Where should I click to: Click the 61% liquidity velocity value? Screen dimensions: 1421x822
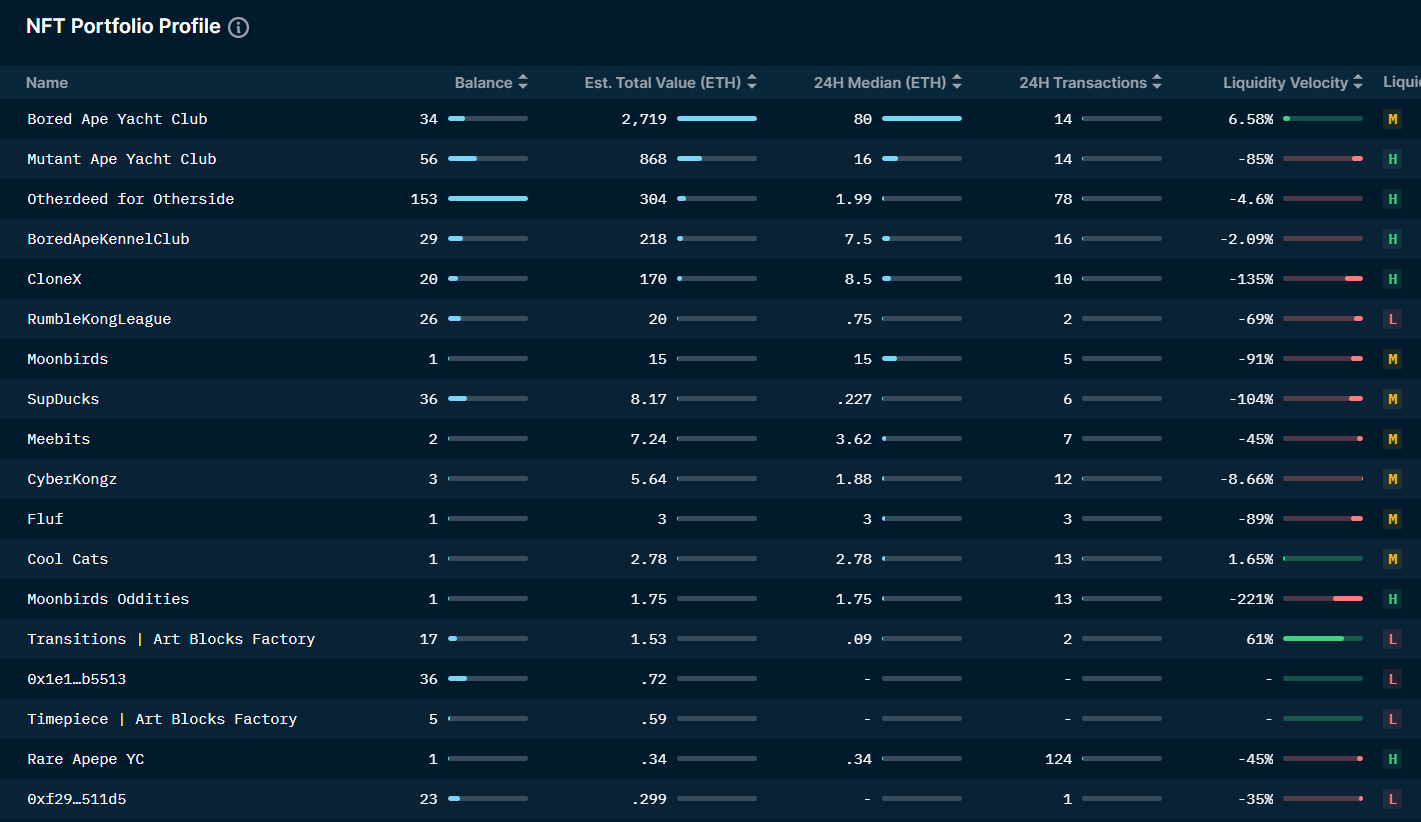(x=1260, y=639)
